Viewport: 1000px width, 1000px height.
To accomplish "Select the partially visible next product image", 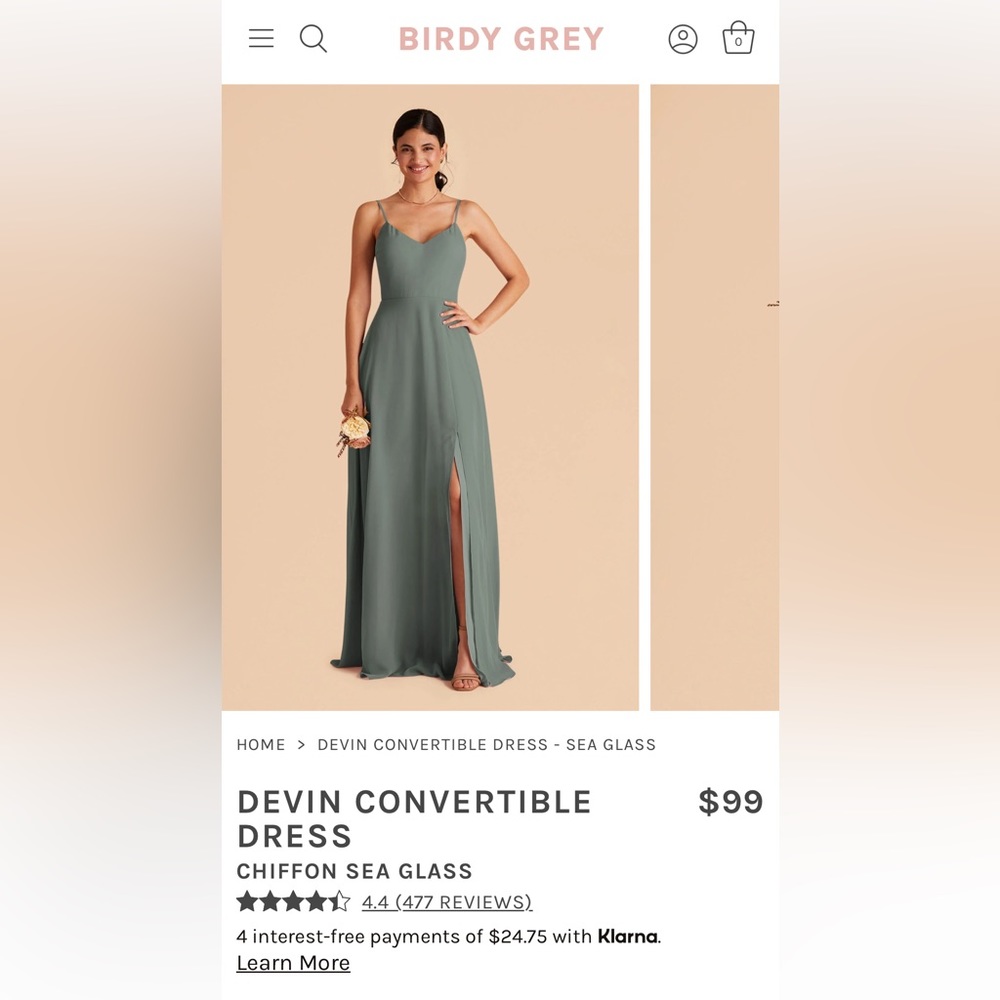I will coord(714,400).
